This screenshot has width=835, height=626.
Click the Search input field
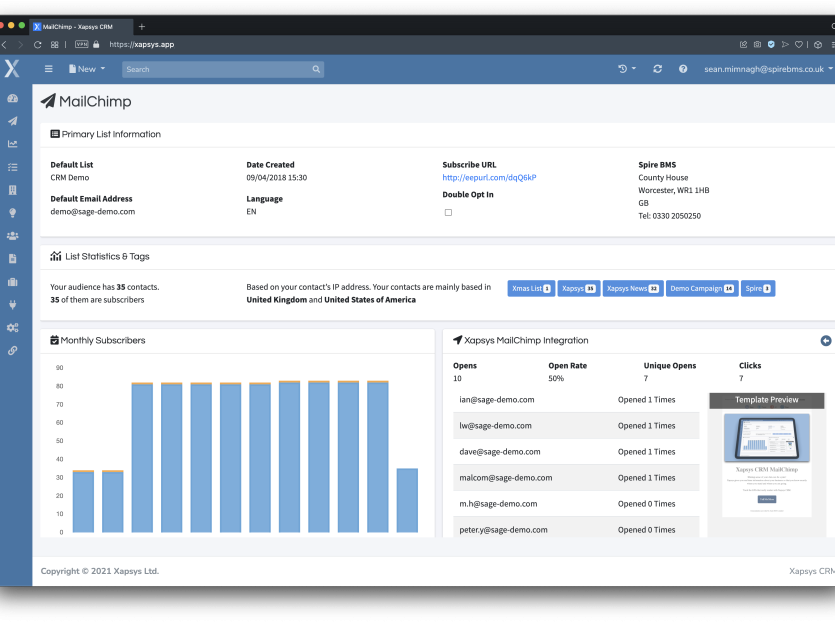pyautogui.click(x=223, y=69)
